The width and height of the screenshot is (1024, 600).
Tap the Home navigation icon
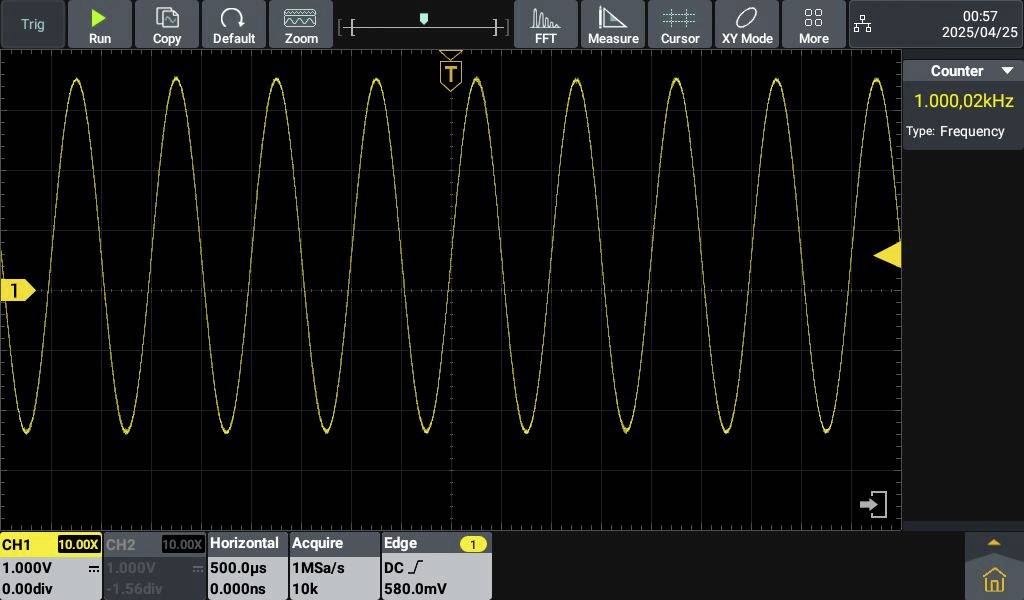coord(993,577)
